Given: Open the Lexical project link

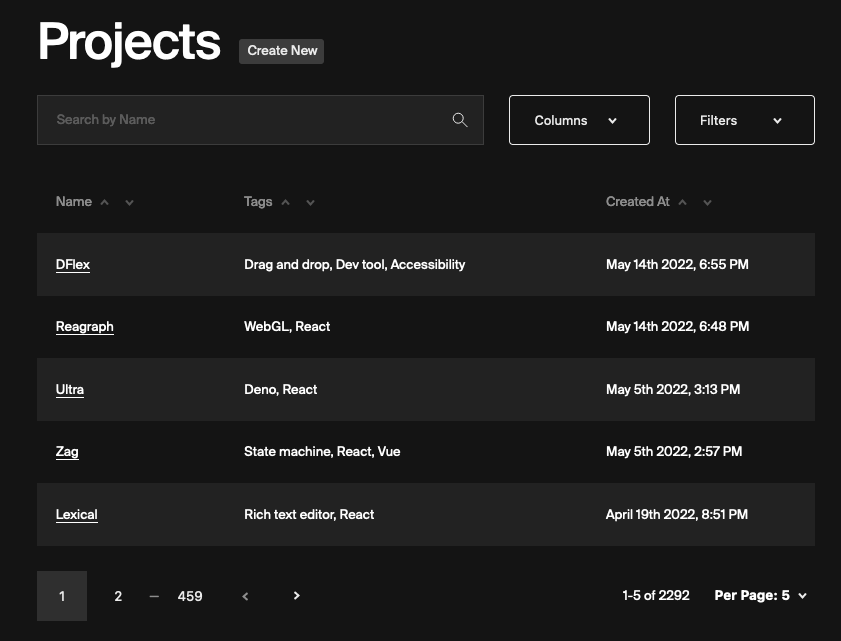Looking at the screenshot, I should click(x=77, y=515).
